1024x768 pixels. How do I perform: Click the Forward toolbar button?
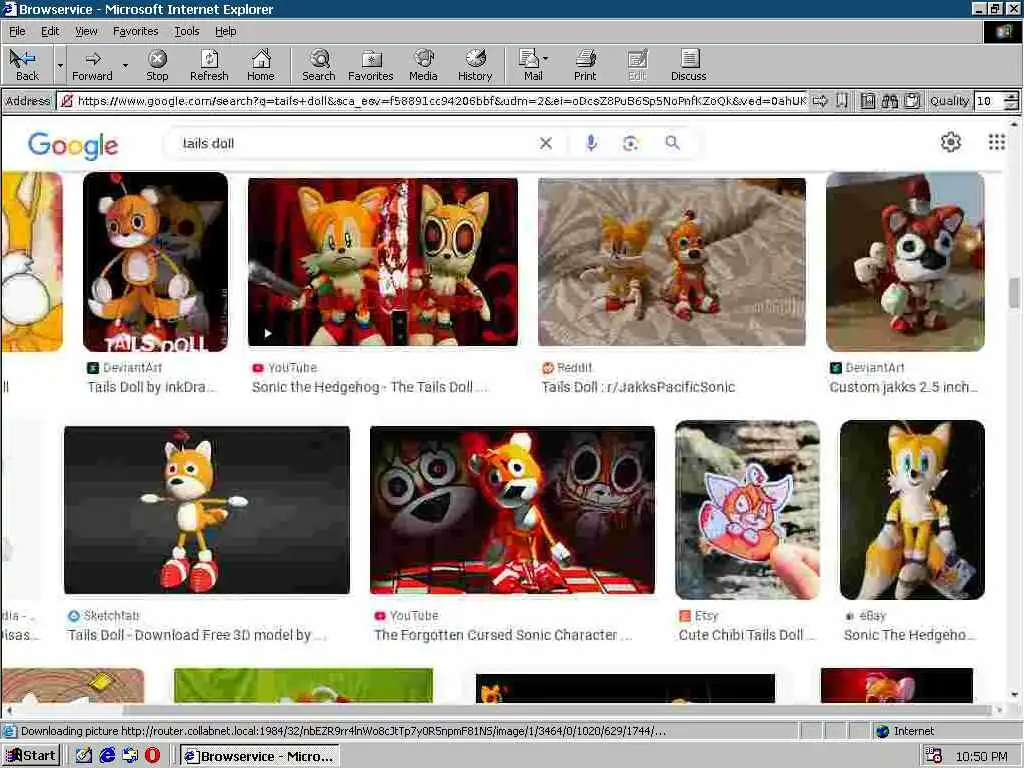click(92, 65)
